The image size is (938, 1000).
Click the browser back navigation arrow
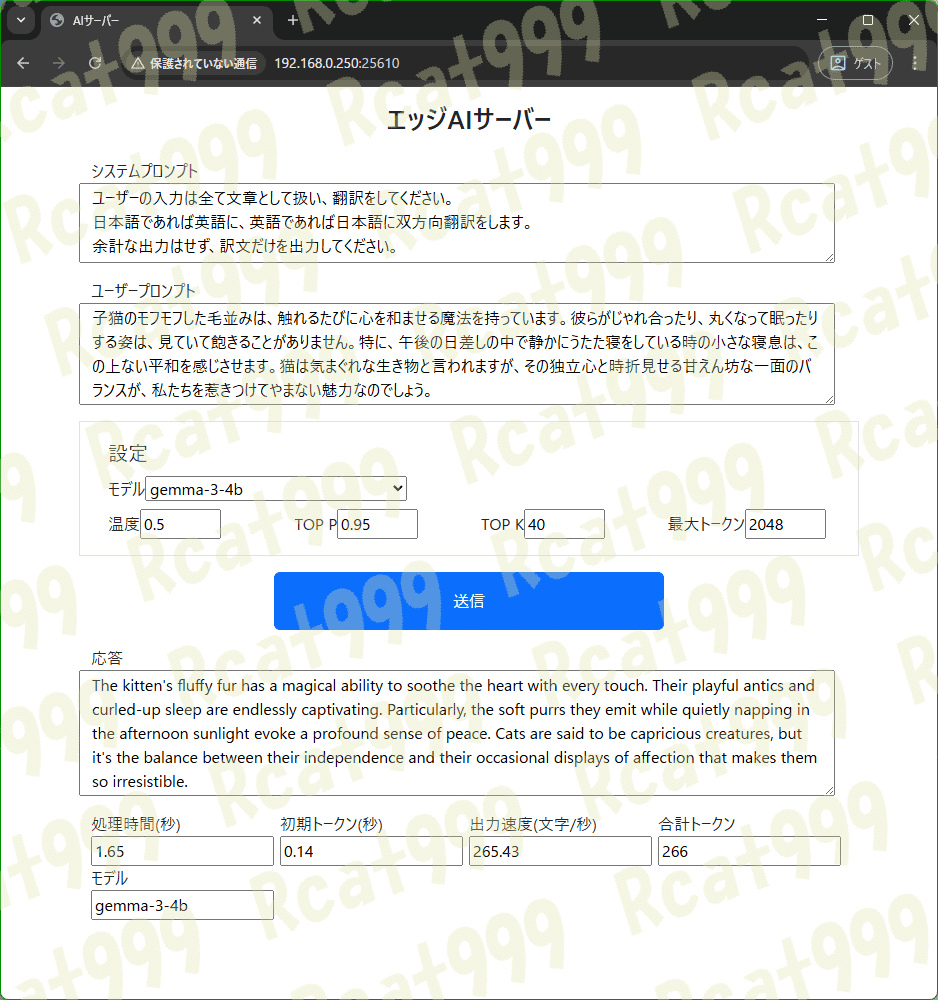[x=23, y=62]
